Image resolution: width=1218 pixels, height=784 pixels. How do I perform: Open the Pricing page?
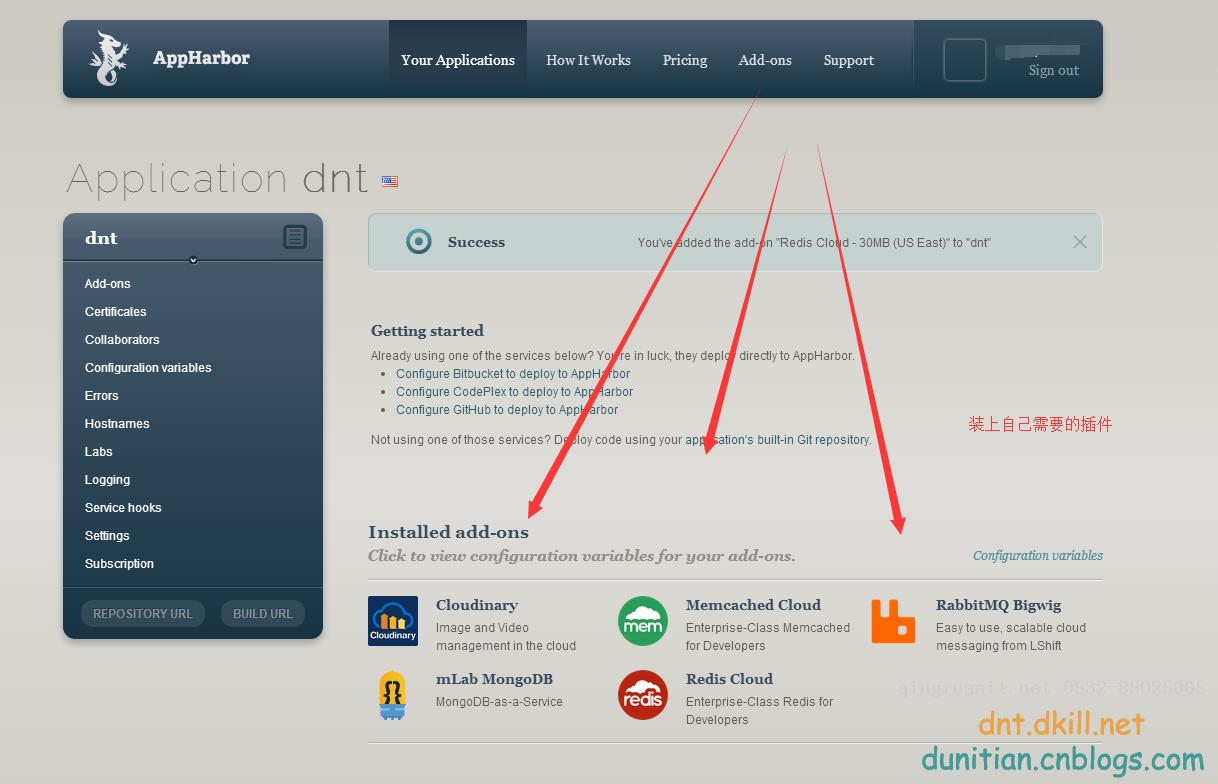point(685,60)
